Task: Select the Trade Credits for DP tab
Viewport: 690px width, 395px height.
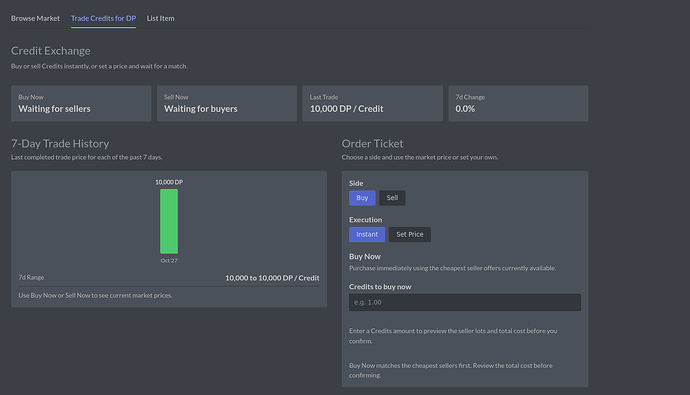Action: pos(103,18)
